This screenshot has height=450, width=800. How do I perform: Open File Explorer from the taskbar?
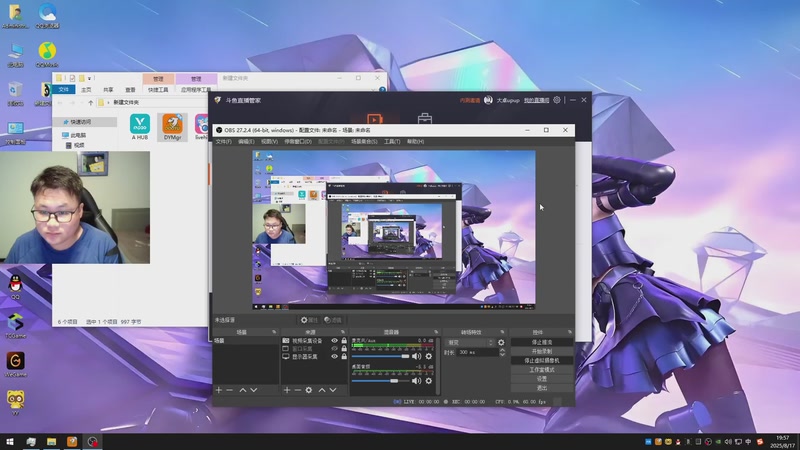(52, 441)
